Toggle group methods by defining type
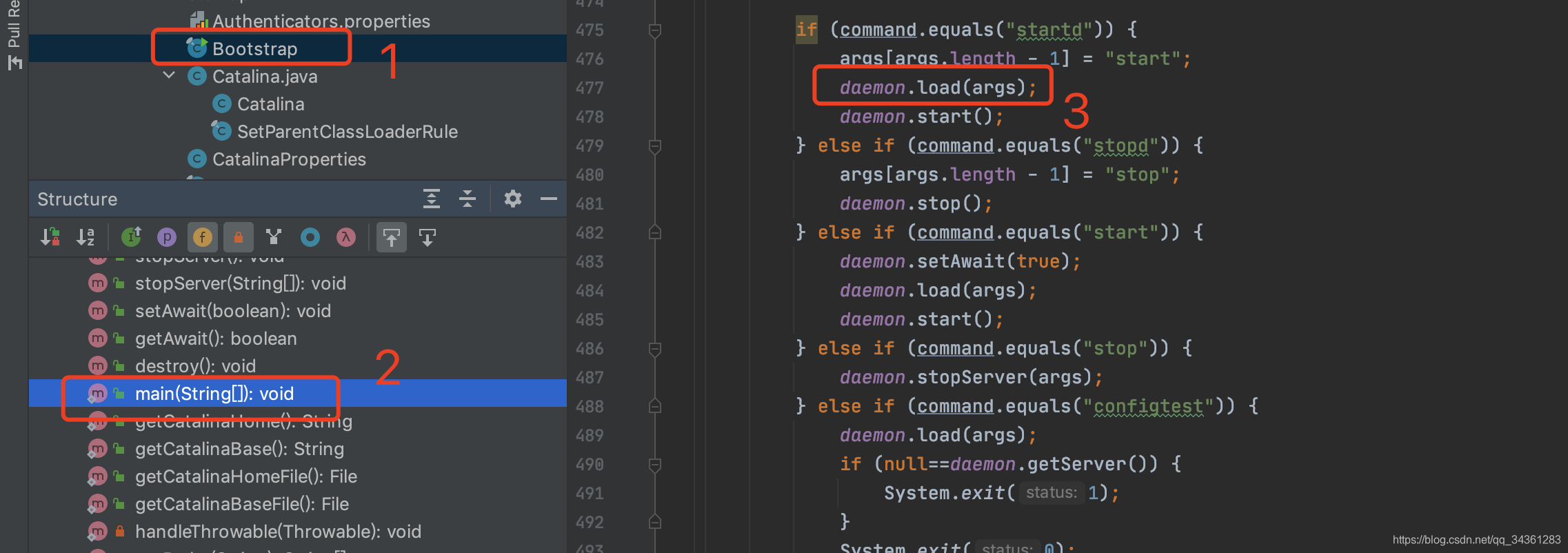This screenshot has width=1568, height=553. click(274, 237)
